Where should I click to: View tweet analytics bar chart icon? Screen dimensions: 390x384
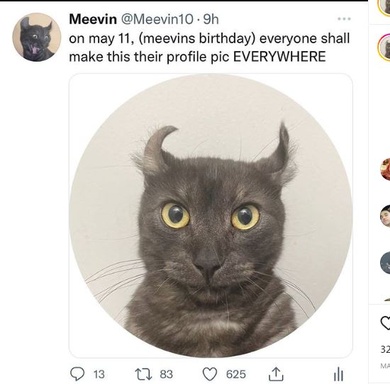(338, 374)
